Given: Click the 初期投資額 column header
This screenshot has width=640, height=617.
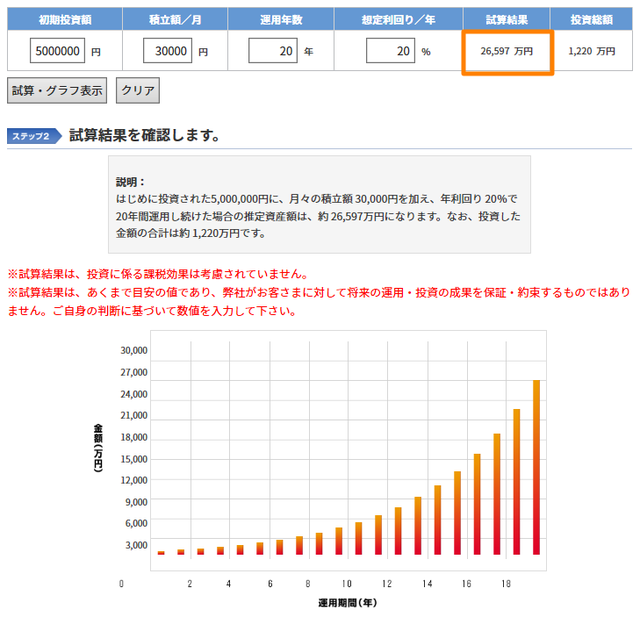Looking at the screenshot, I should click(x=65, y=19).
